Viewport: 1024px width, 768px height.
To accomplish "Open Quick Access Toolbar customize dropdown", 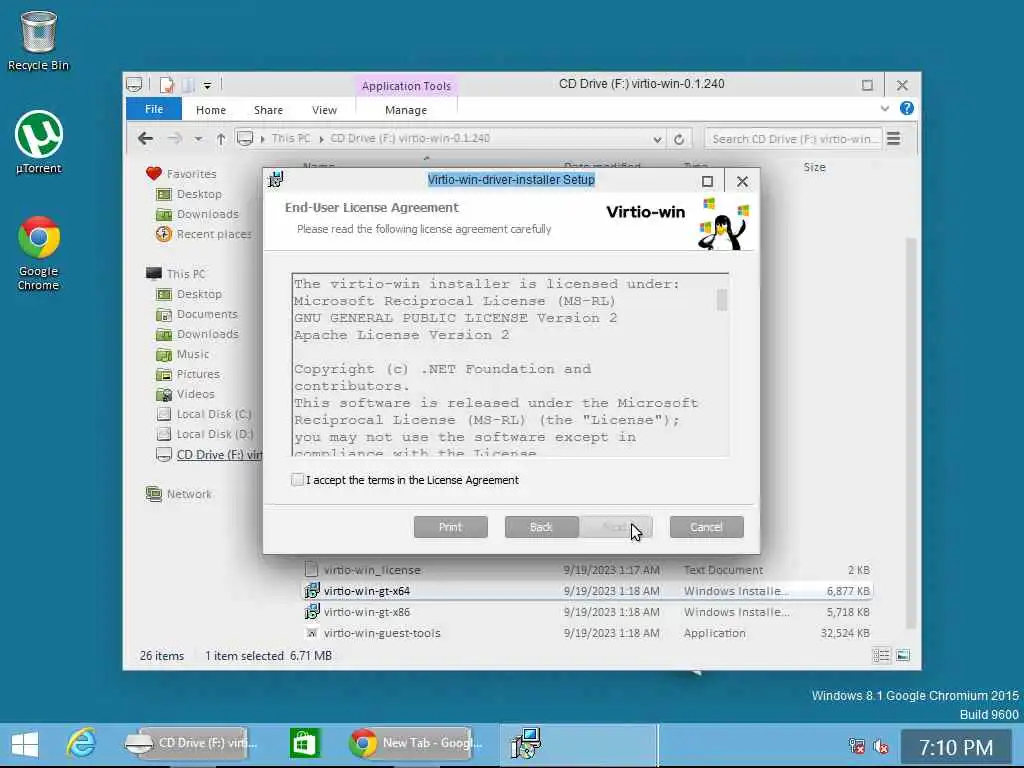I will coord(207,86).
